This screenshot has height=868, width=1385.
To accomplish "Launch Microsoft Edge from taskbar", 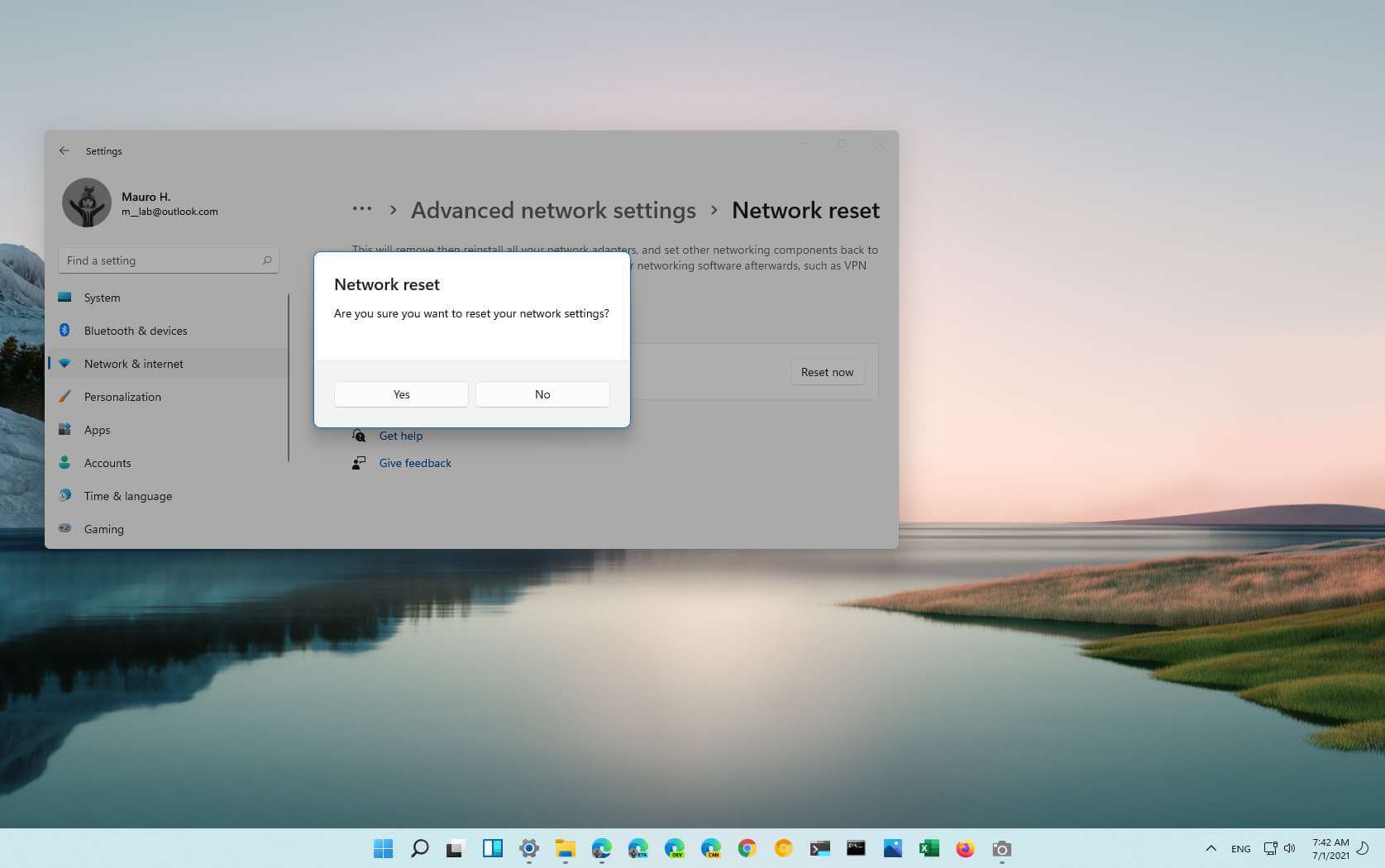I will pyautogui.click(x=601, y=848).
